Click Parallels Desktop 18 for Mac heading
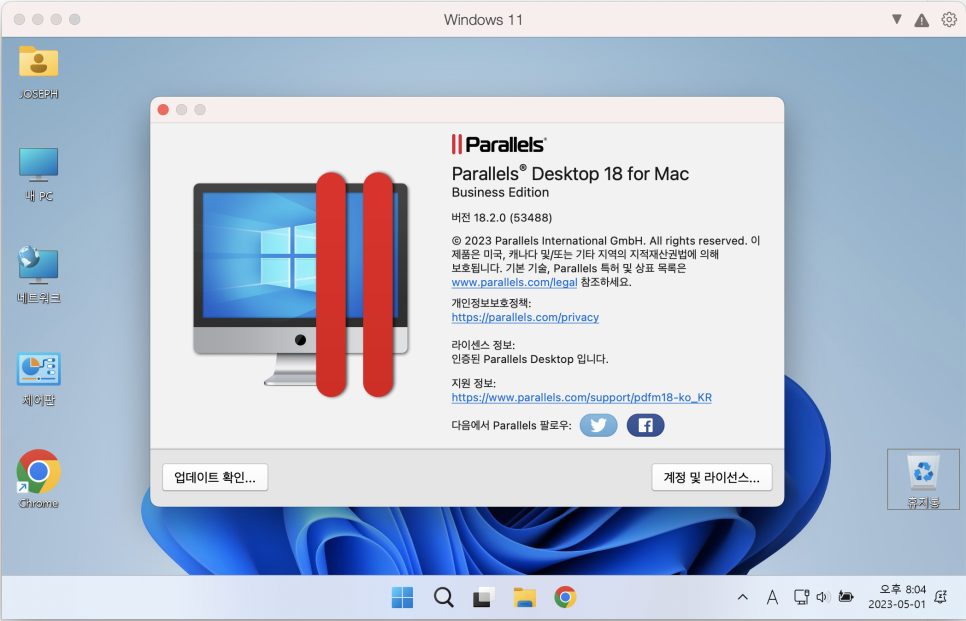 click(570, 174)
